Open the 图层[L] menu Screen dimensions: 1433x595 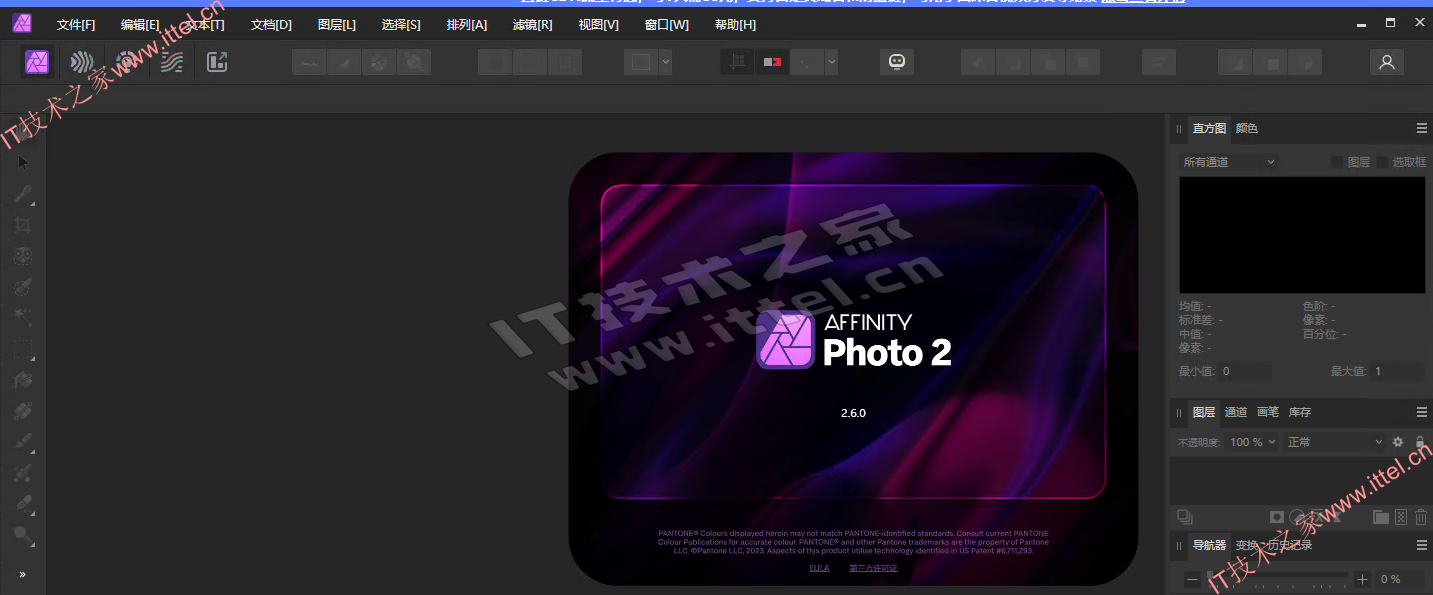[336, 24]
